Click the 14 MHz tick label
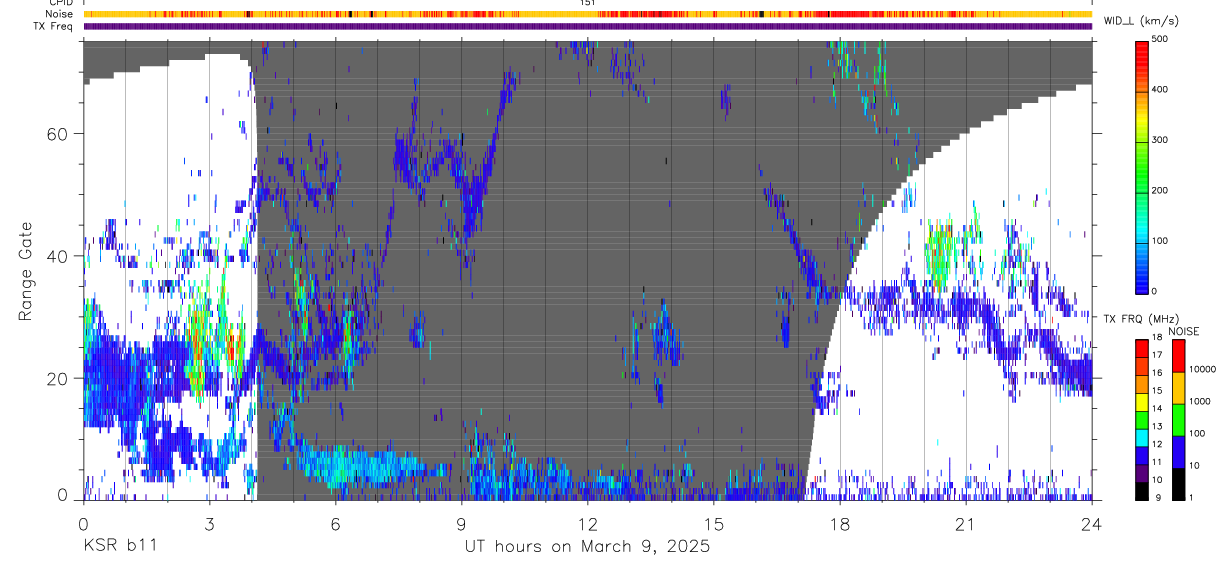The width and height of the screenshot is (1228, 567). 1157,409
